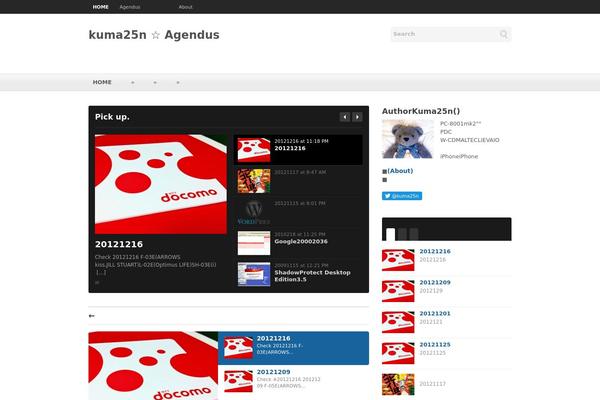Expand the middle dropdown arrow in gray navigation bar
600x400 pixels.
(155, 82)
